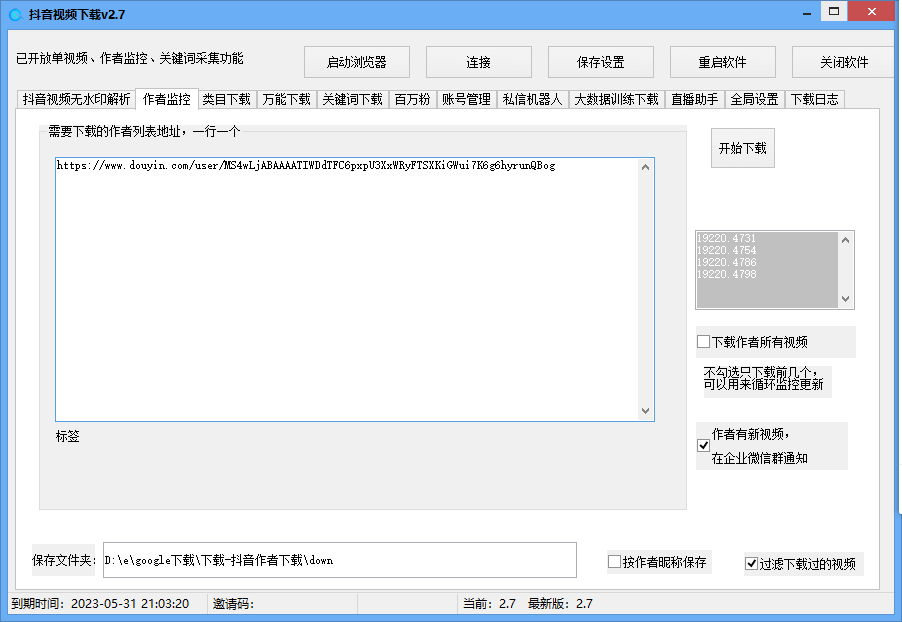Click the log box scroll up arrow

(x=846, y=241)
